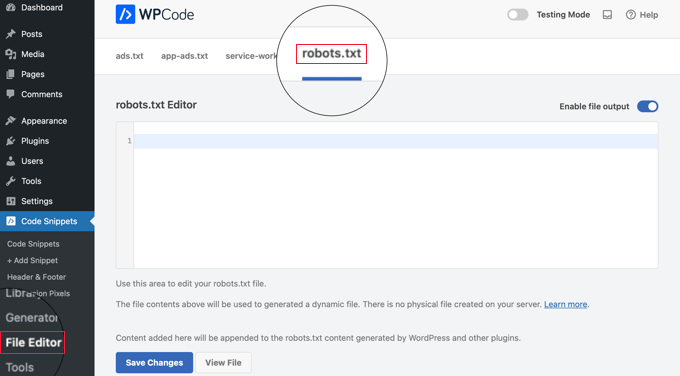
Task: Open the Dashboard icon in sidebar
Action: (11, 7)
